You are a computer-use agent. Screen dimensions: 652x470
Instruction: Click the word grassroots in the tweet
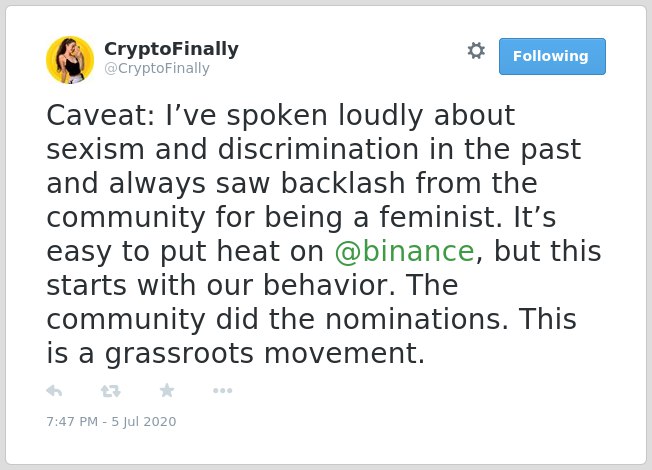pos(179,354)
